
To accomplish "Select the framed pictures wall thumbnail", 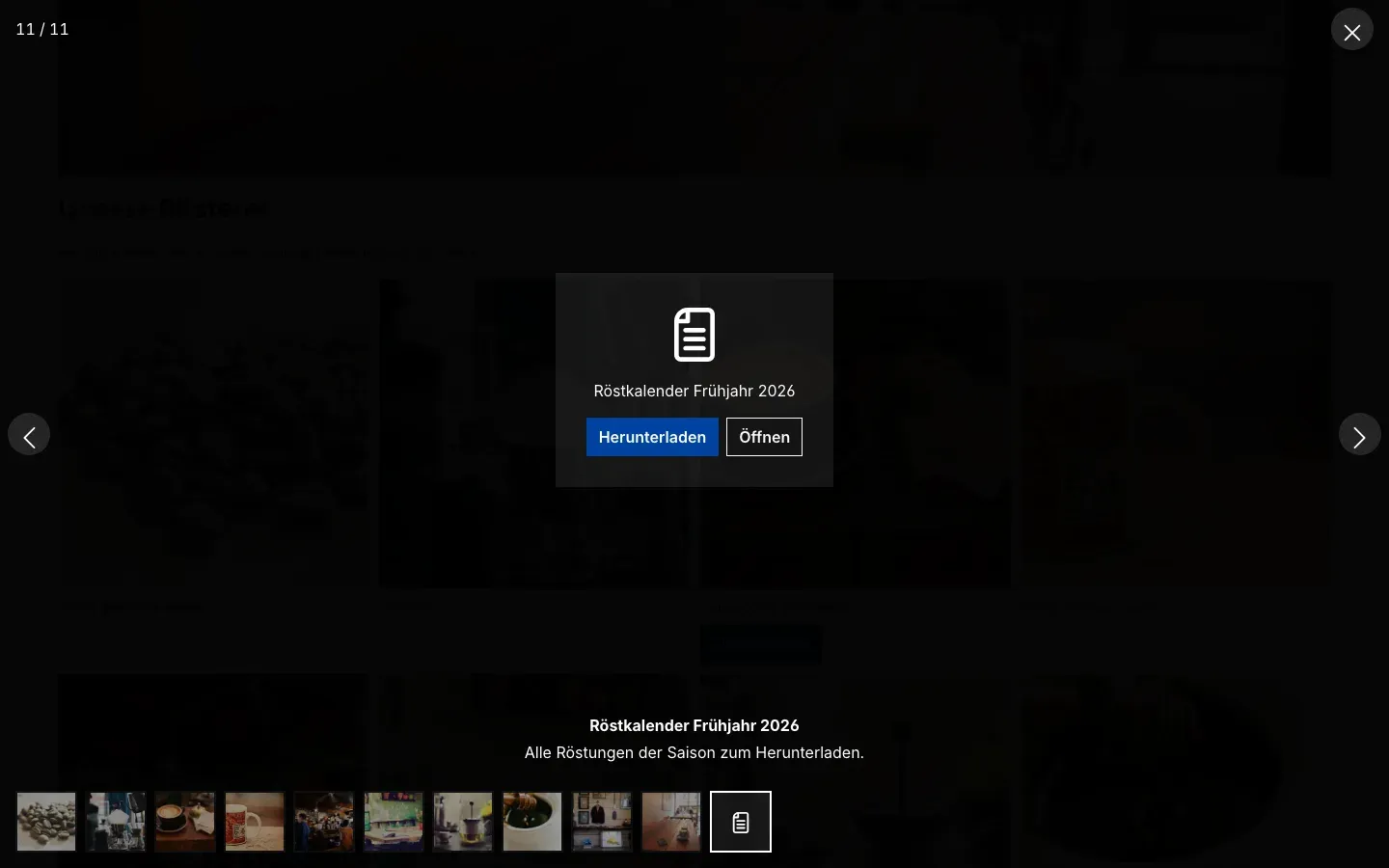I will click(x=602, y=822).
